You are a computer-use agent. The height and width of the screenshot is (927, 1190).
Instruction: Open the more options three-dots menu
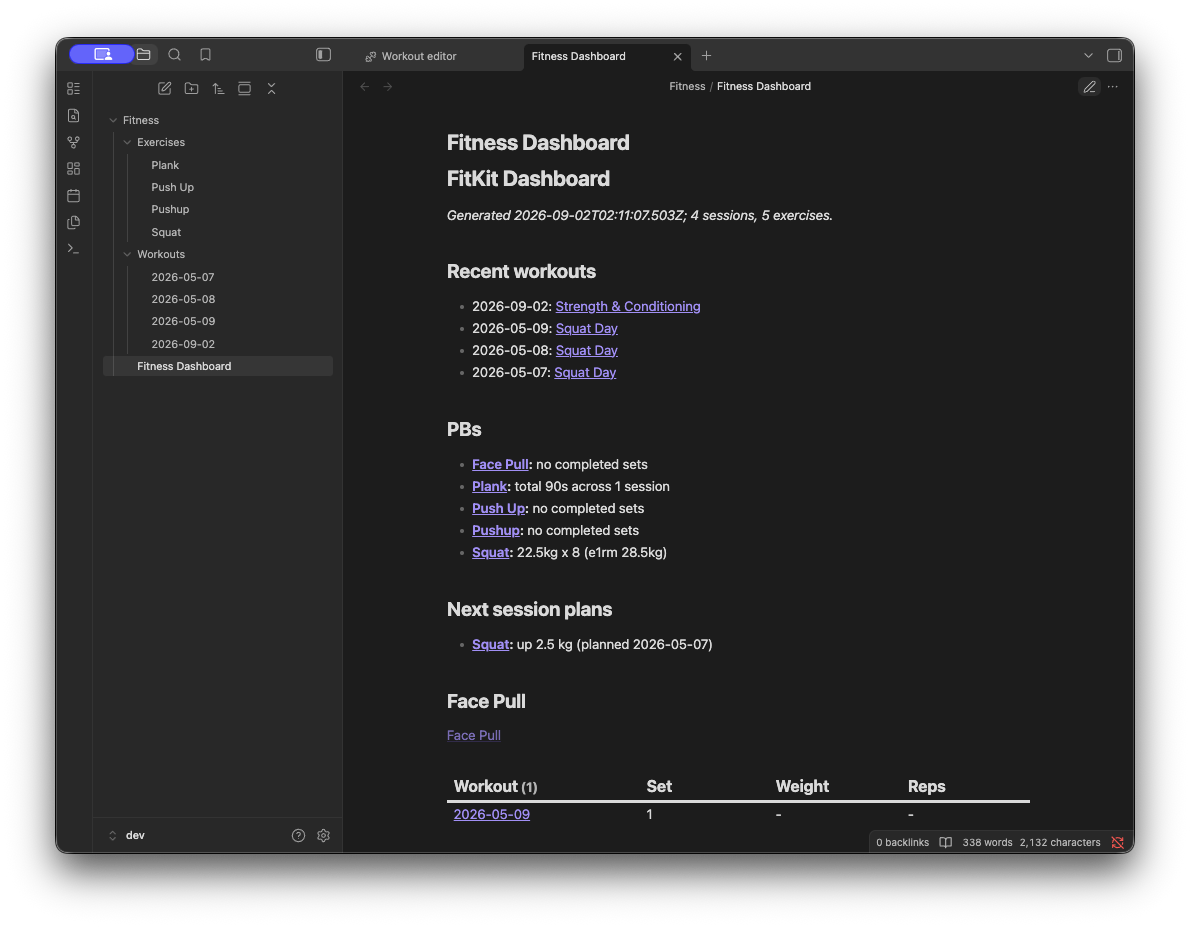[1113, 87]
